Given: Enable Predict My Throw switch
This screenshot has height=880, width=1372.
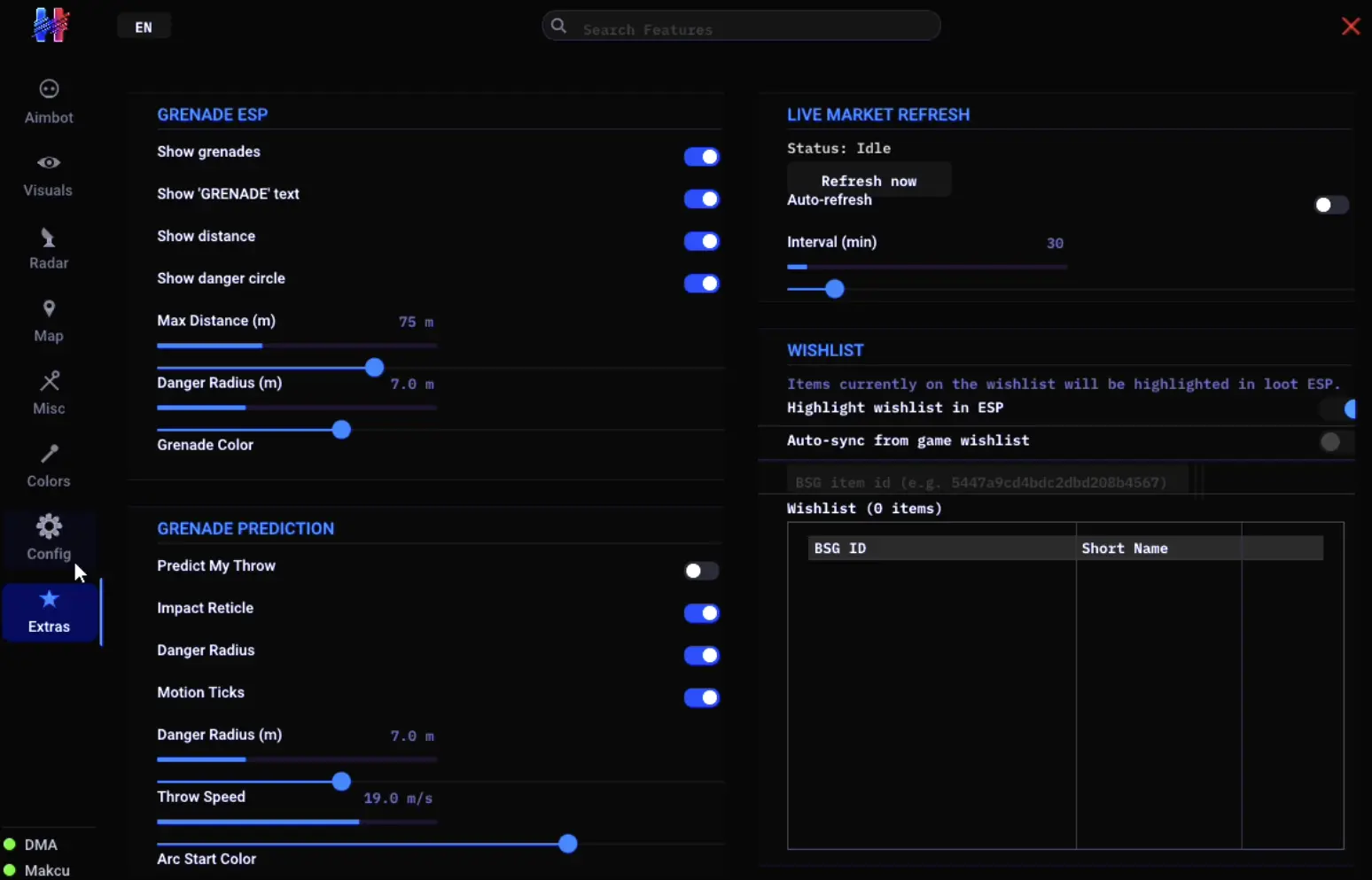Looking at the screenshot, I should 701,572.
